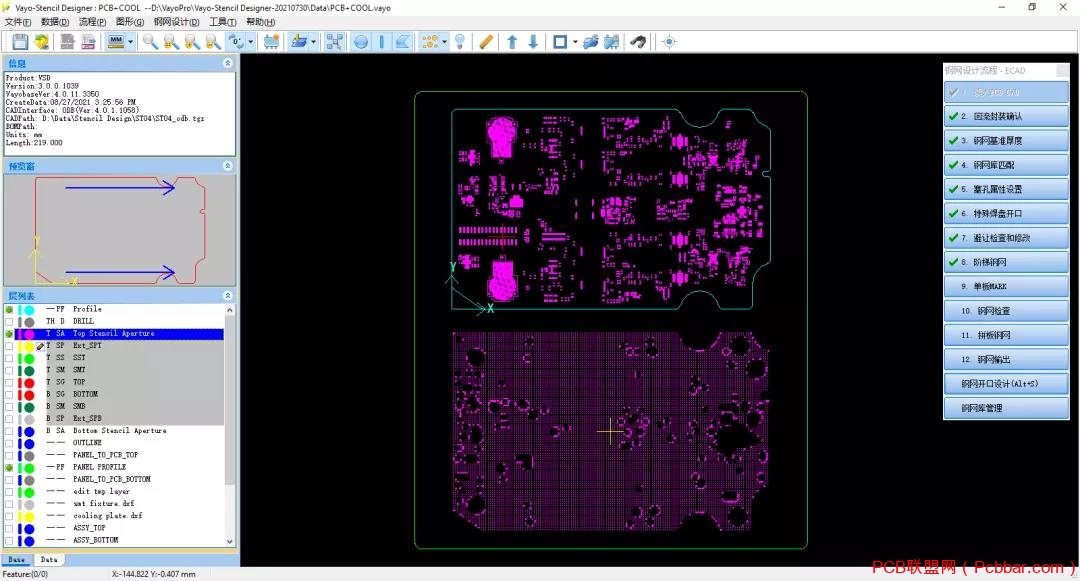Click the 钢网开口设计(Alt+S) button
The height and width of the screenshot is (581, 1080).
click(x=1006, y=384)
